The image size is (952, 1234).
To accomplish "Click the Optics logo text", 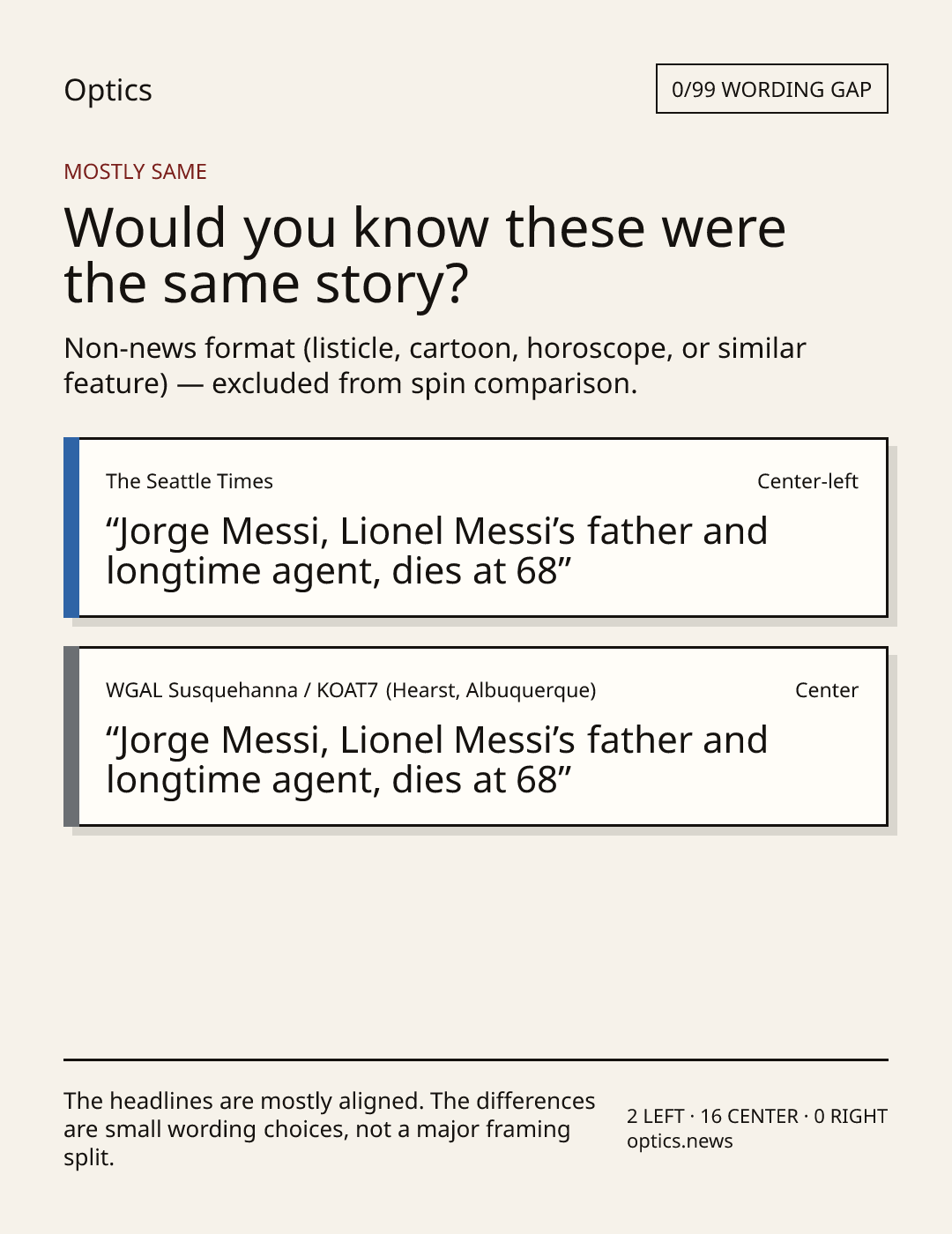I will pos(108,91).
